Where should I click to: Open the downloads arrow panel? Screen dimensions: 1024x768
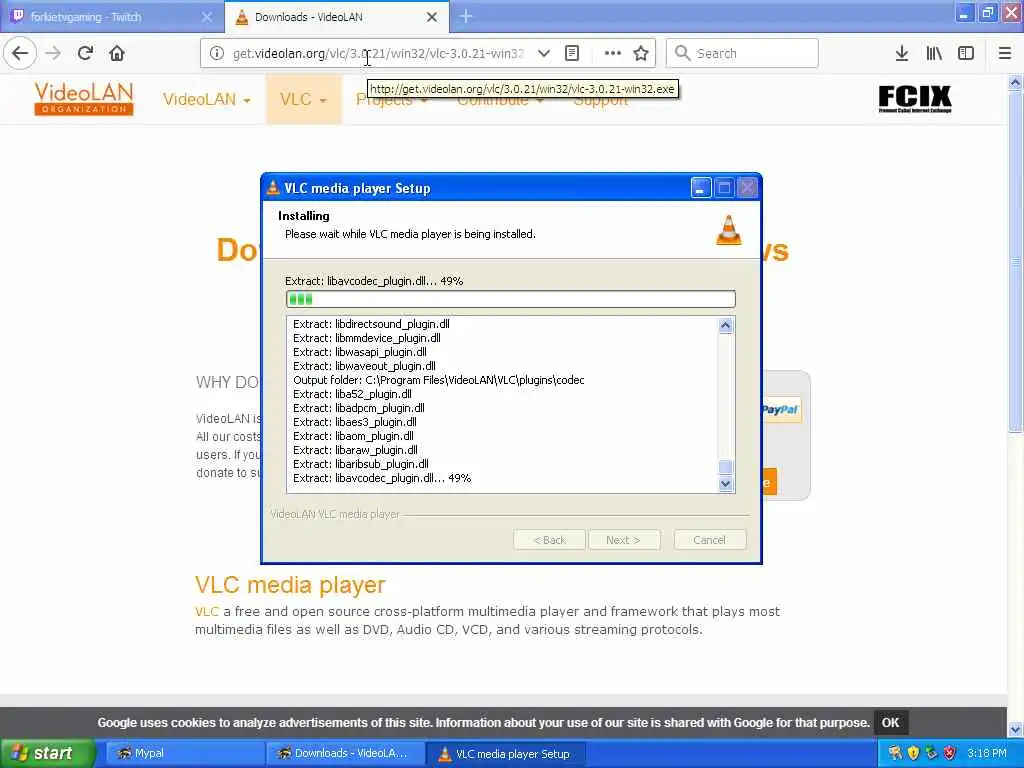click(902, 53)
